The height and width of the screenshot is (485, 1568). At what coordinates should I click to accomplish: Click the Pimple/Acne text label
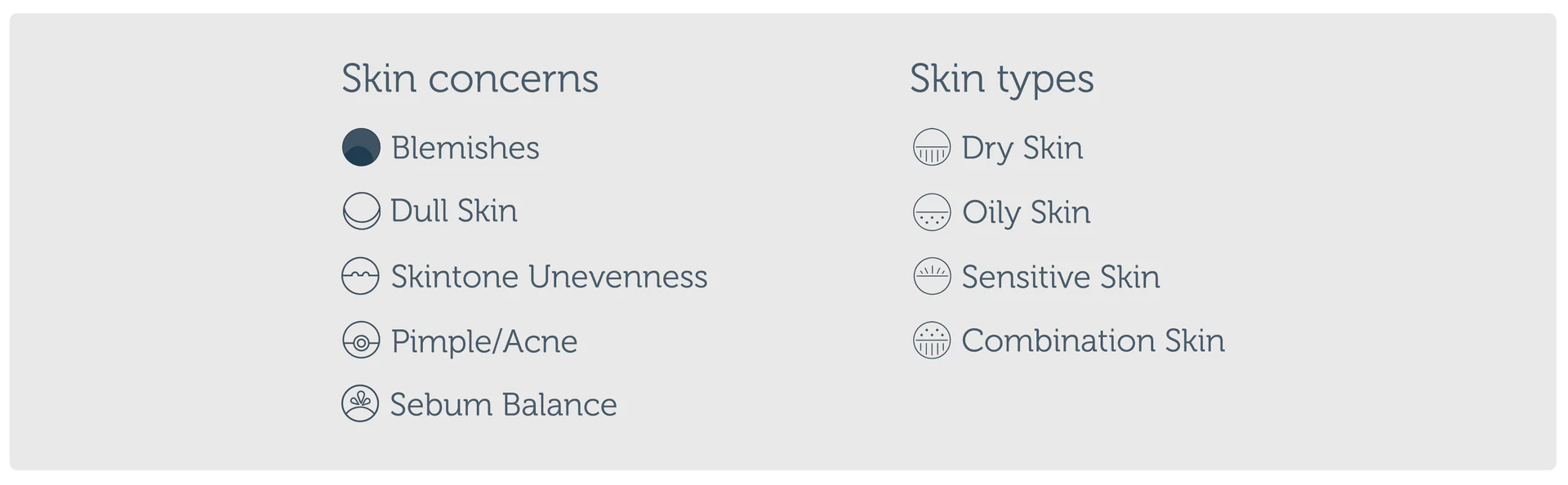pos(483,341)
